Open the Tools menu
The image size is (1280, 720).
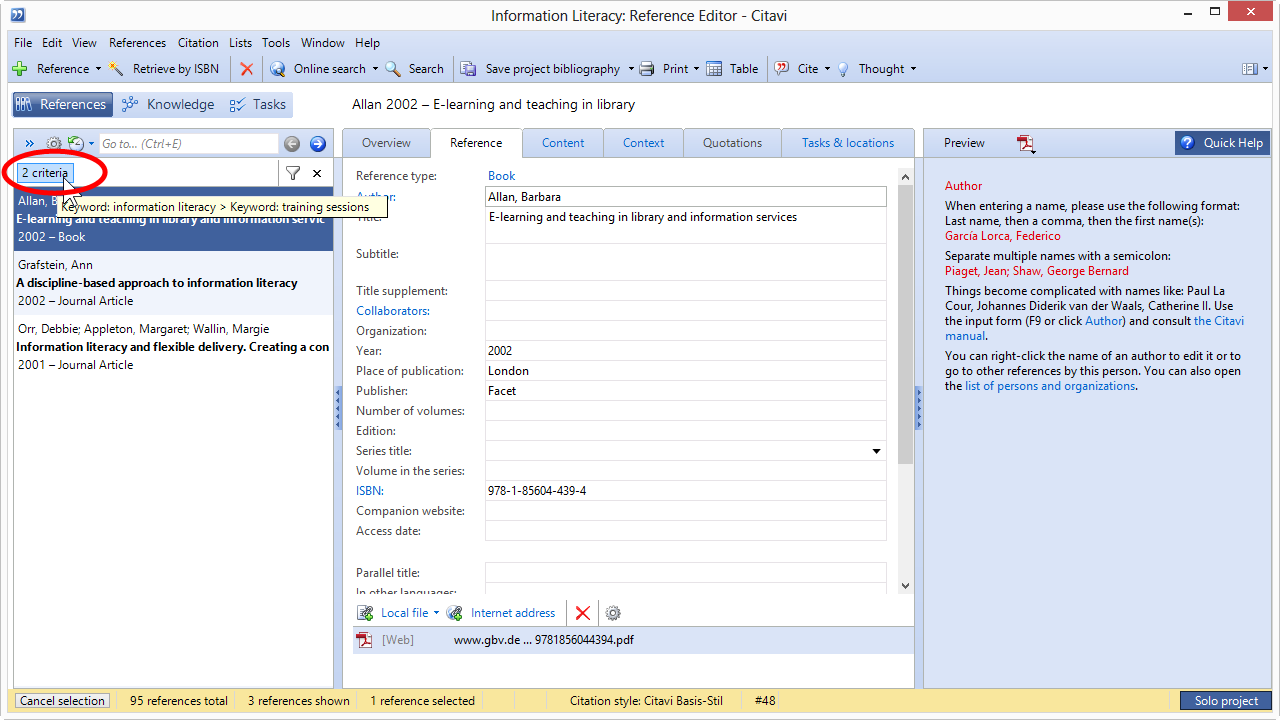click(276, 43)
